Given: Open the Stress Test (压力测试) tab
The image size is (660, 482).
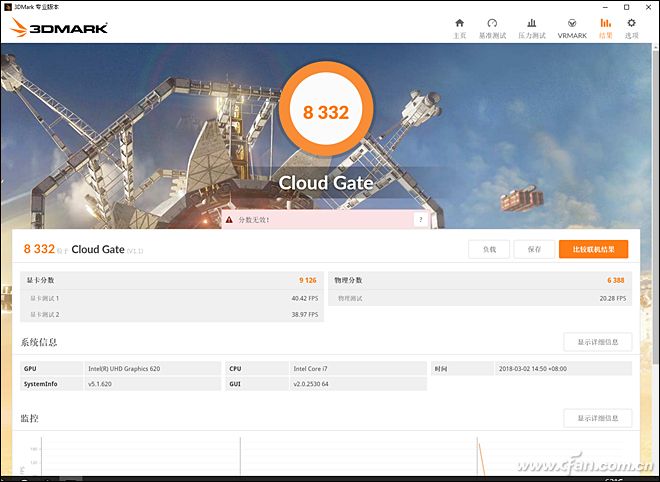Looking at the screenshot, I should coord(532,29).
